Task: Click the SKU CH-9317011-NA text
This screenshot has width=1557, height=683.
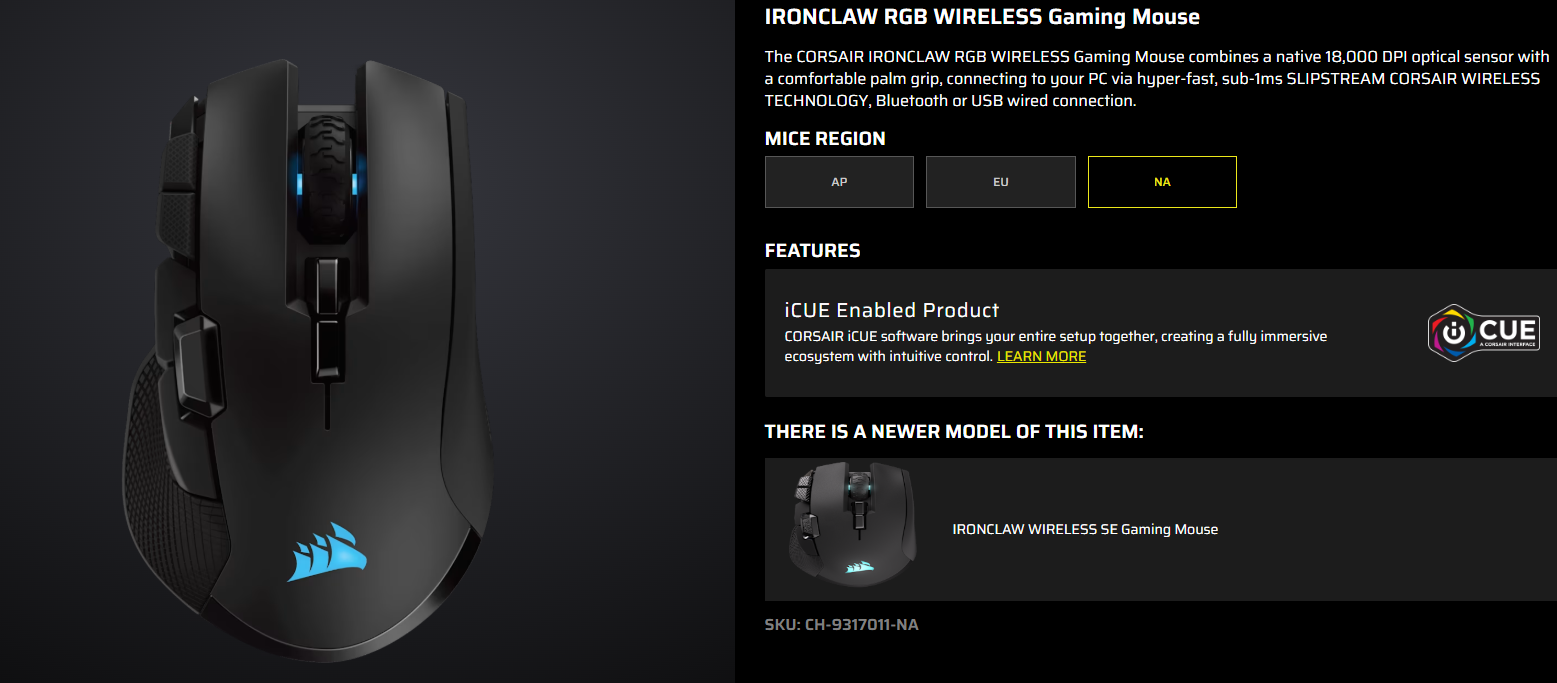Action: tap(841, 625)
